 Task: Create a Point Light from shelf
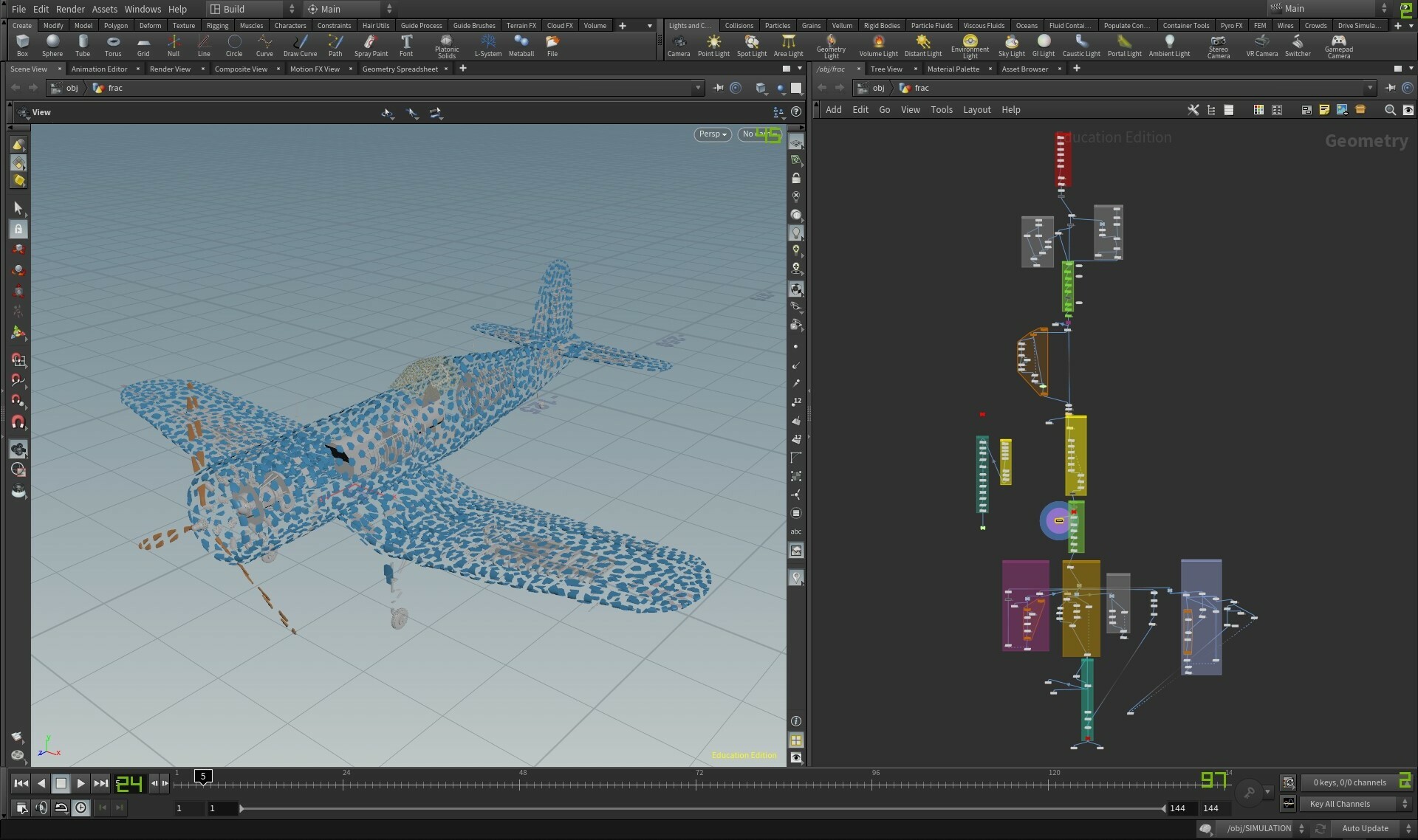(x=713, y=45)
